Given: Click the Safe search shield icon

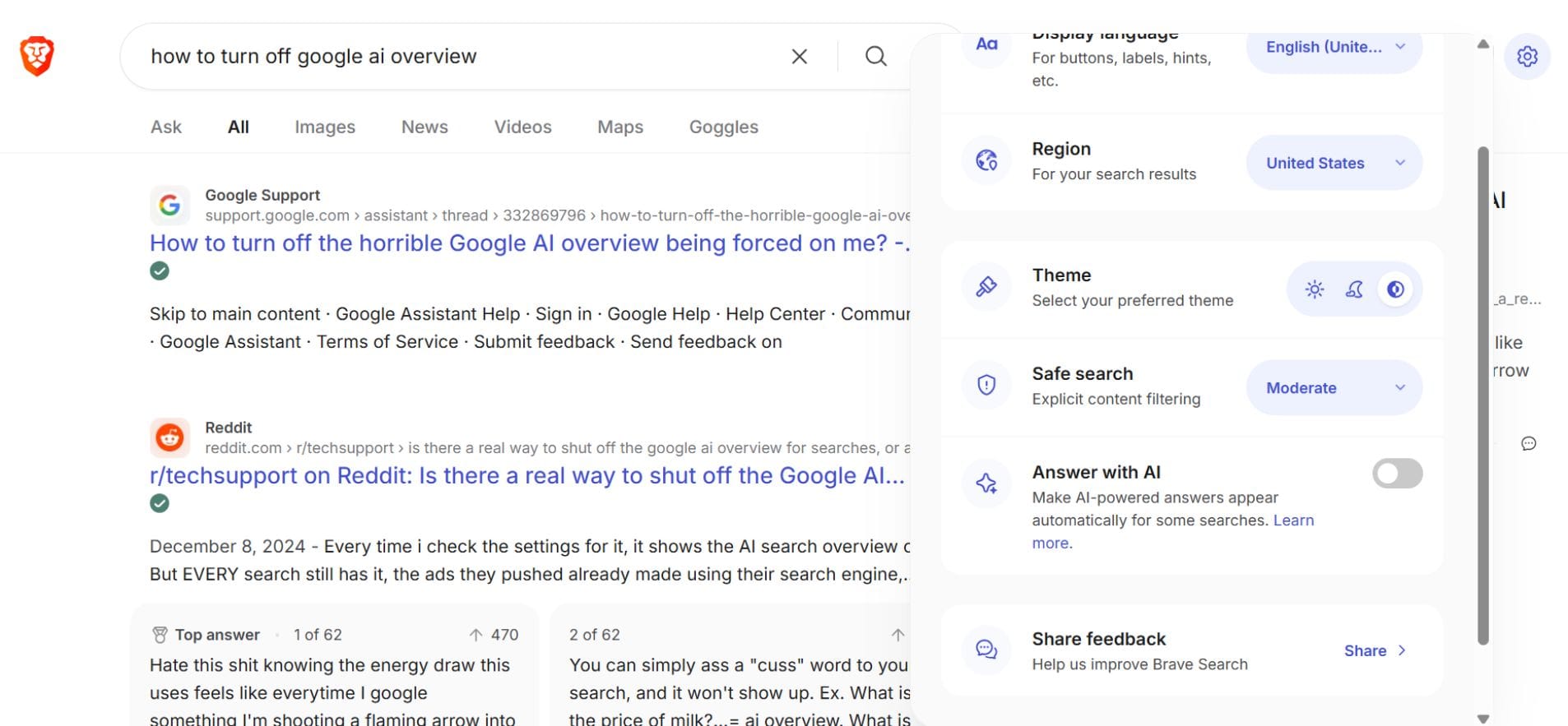Looking at the screenshot, I should 986,385.
